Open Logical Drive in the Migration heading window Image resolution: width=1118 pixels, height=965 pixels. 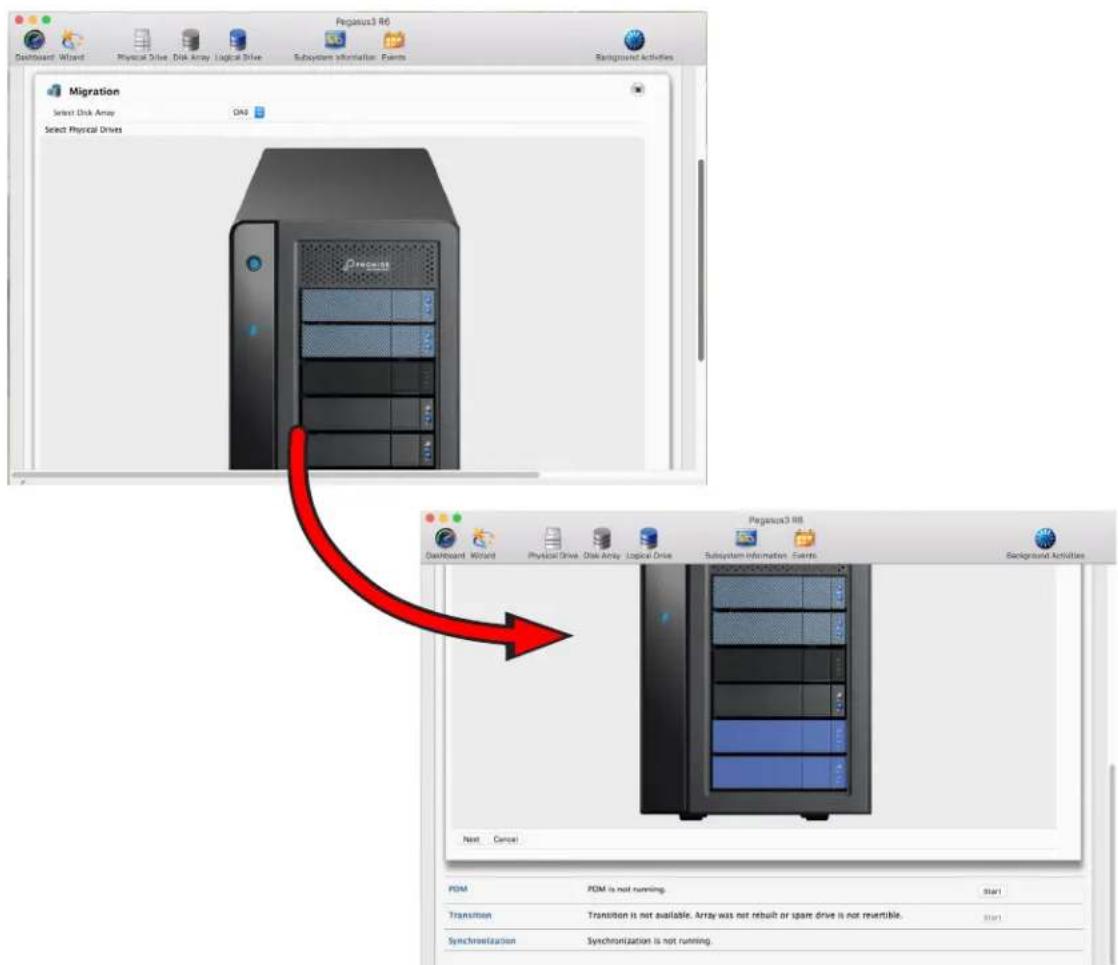click(x=238, y=45)
